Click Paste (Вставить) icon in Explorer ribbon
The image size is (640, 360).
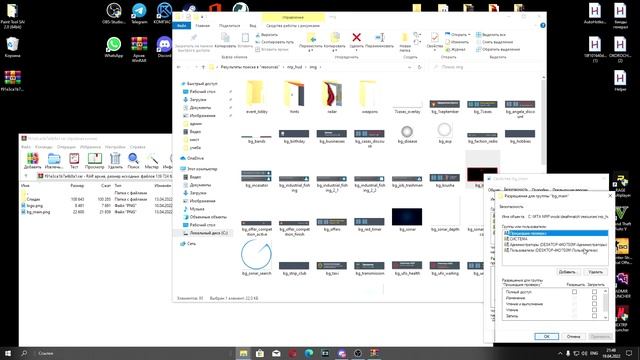[x=245, y=38]
